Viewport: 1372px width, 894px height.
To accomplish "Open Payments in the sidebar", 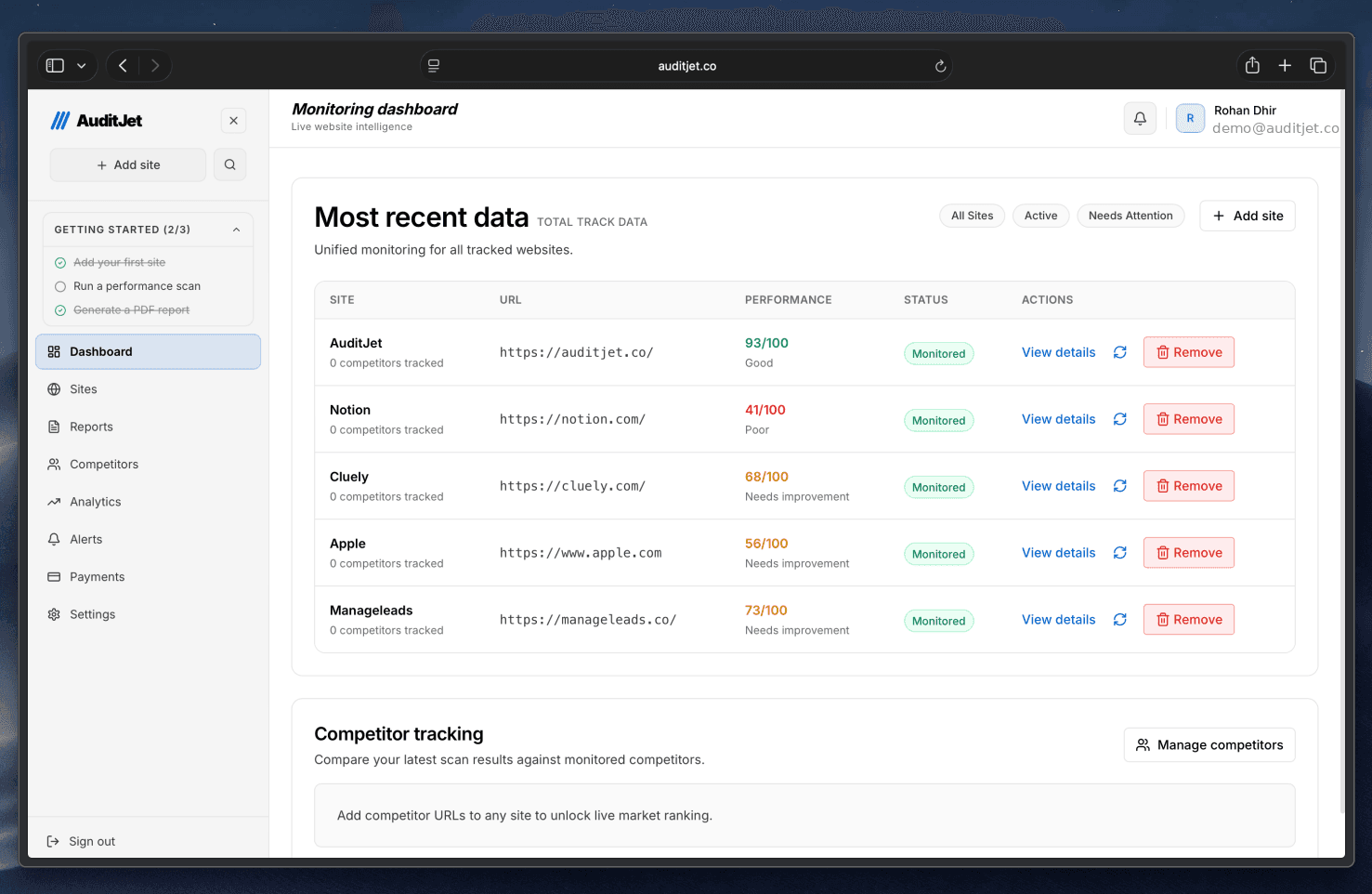I will click(148, 576).
